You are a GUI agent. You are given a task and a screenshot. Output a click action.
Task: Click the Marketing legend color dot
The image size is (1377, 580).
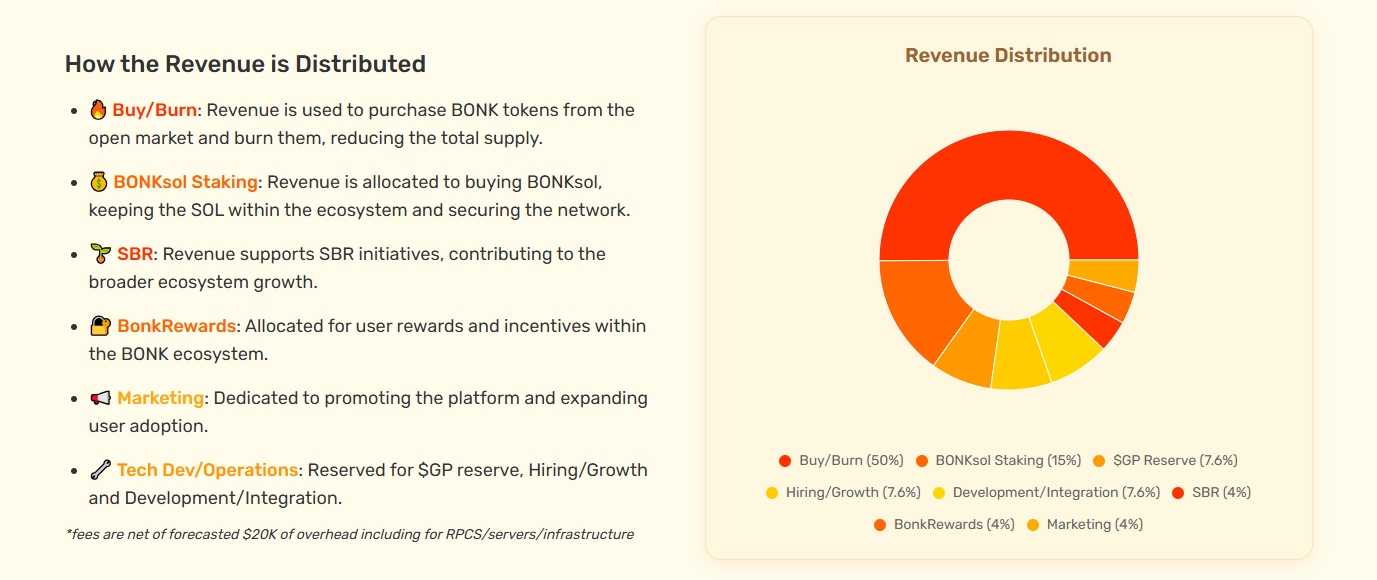point(1033,525)
